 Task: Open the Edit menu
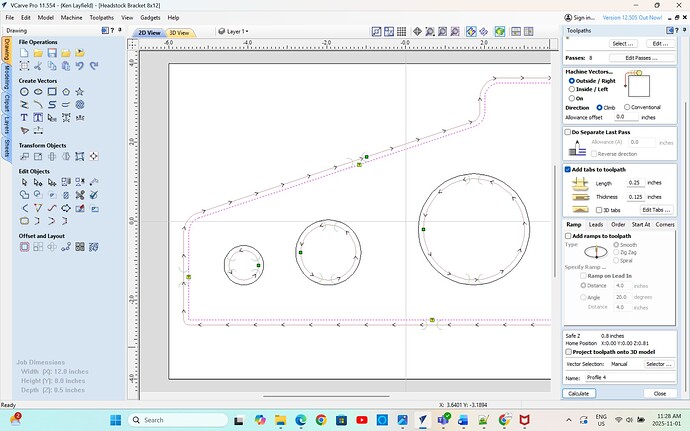26,18
